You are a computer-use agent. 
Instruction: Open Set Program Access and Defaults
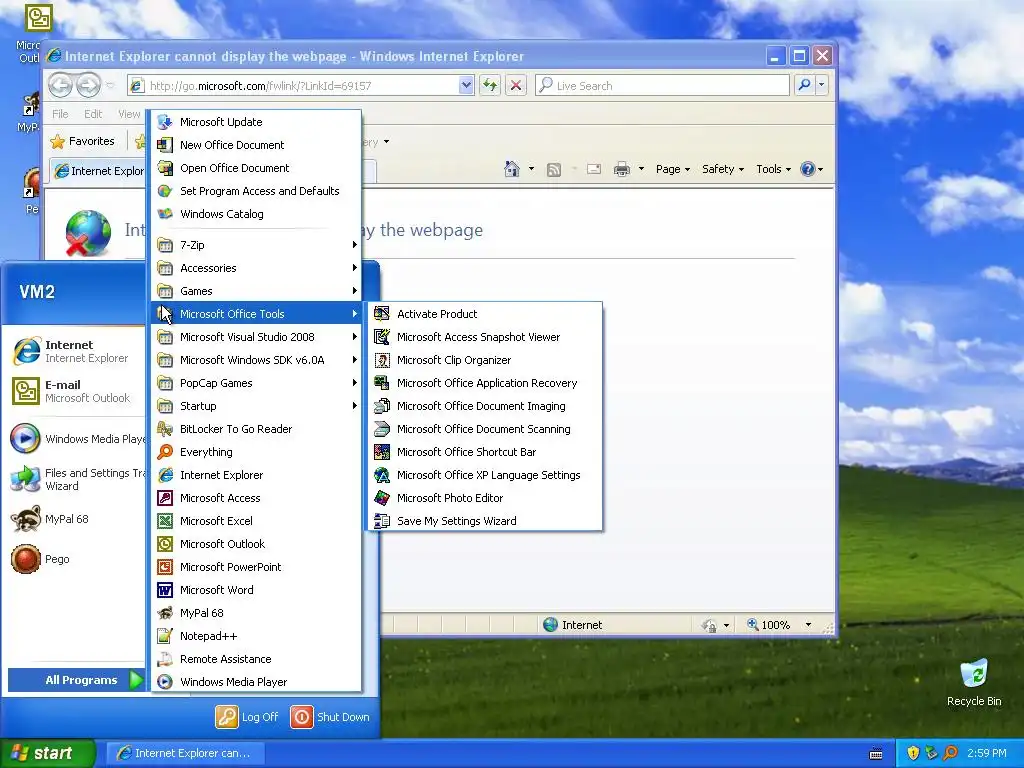(256, 191)
